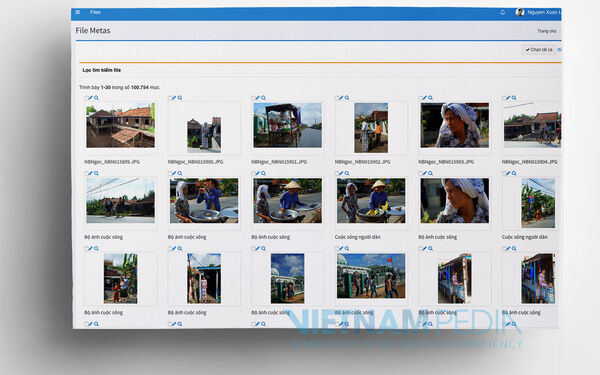
Task: Magnify the mosque with red flag photo
Action: coord(347,248)
